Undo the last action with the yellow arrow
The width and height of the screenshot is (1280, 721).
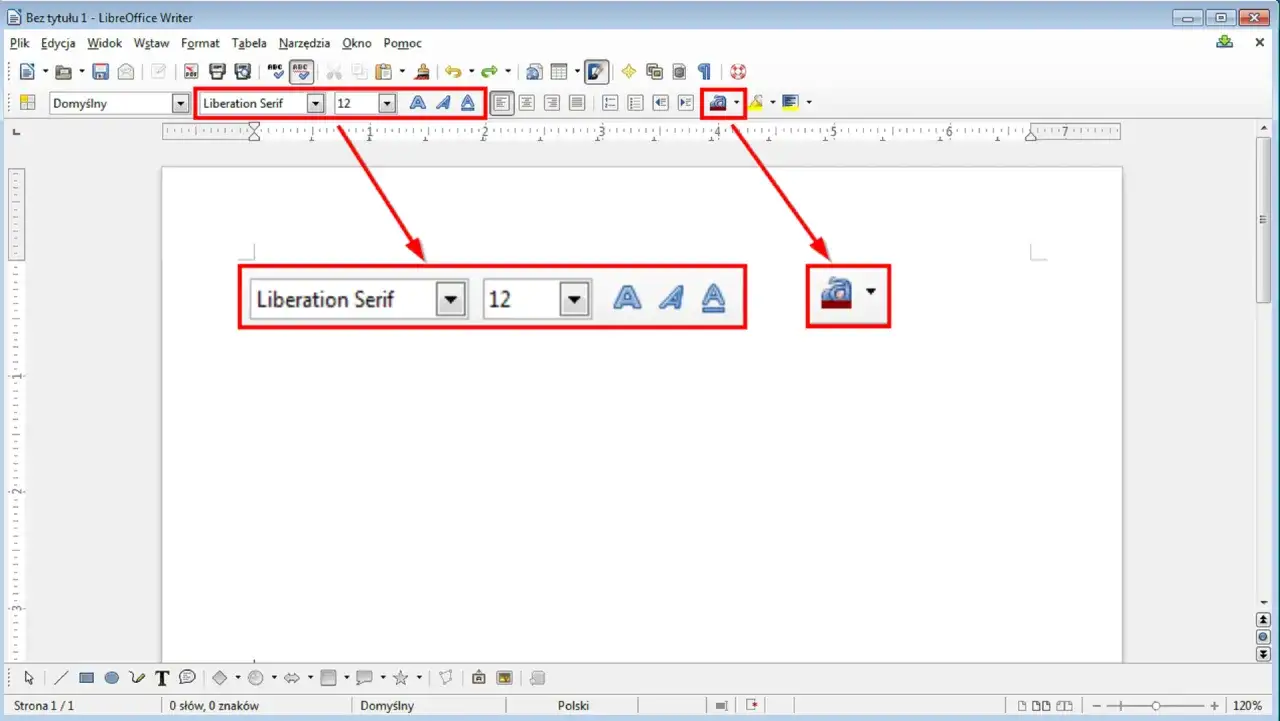(x=453, y=71)
